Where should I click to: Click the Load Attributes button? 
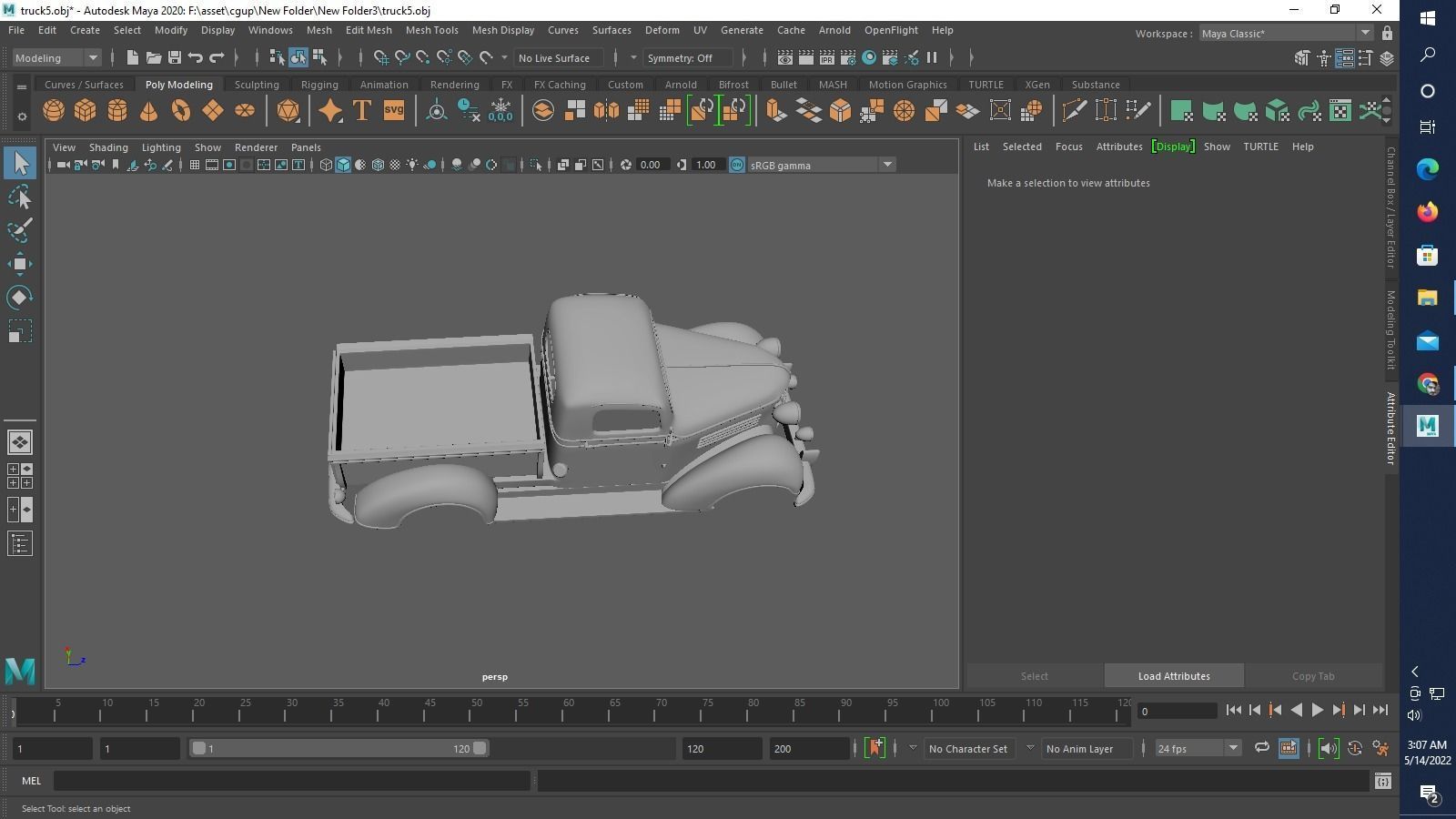click(1173, 676)
